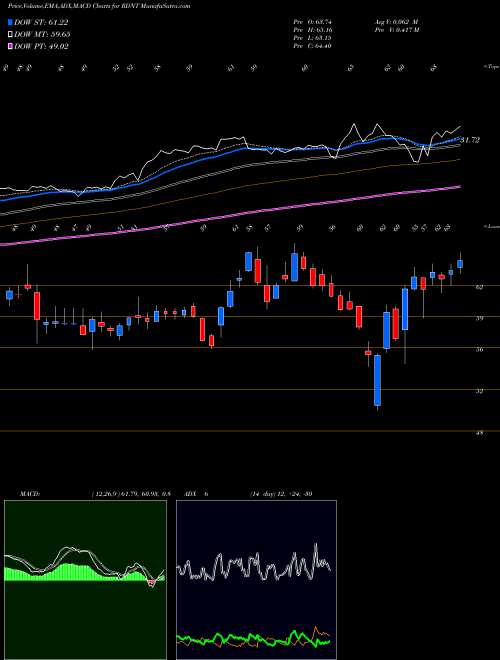Click the 'ADX' indicator heading

tap(188, 493)
